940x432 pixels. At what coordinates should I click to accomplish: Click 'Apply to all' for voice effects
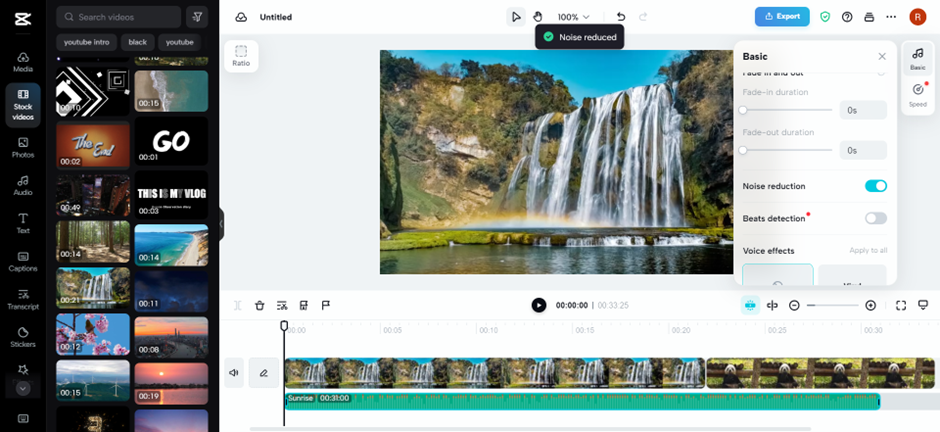point(868,250)
